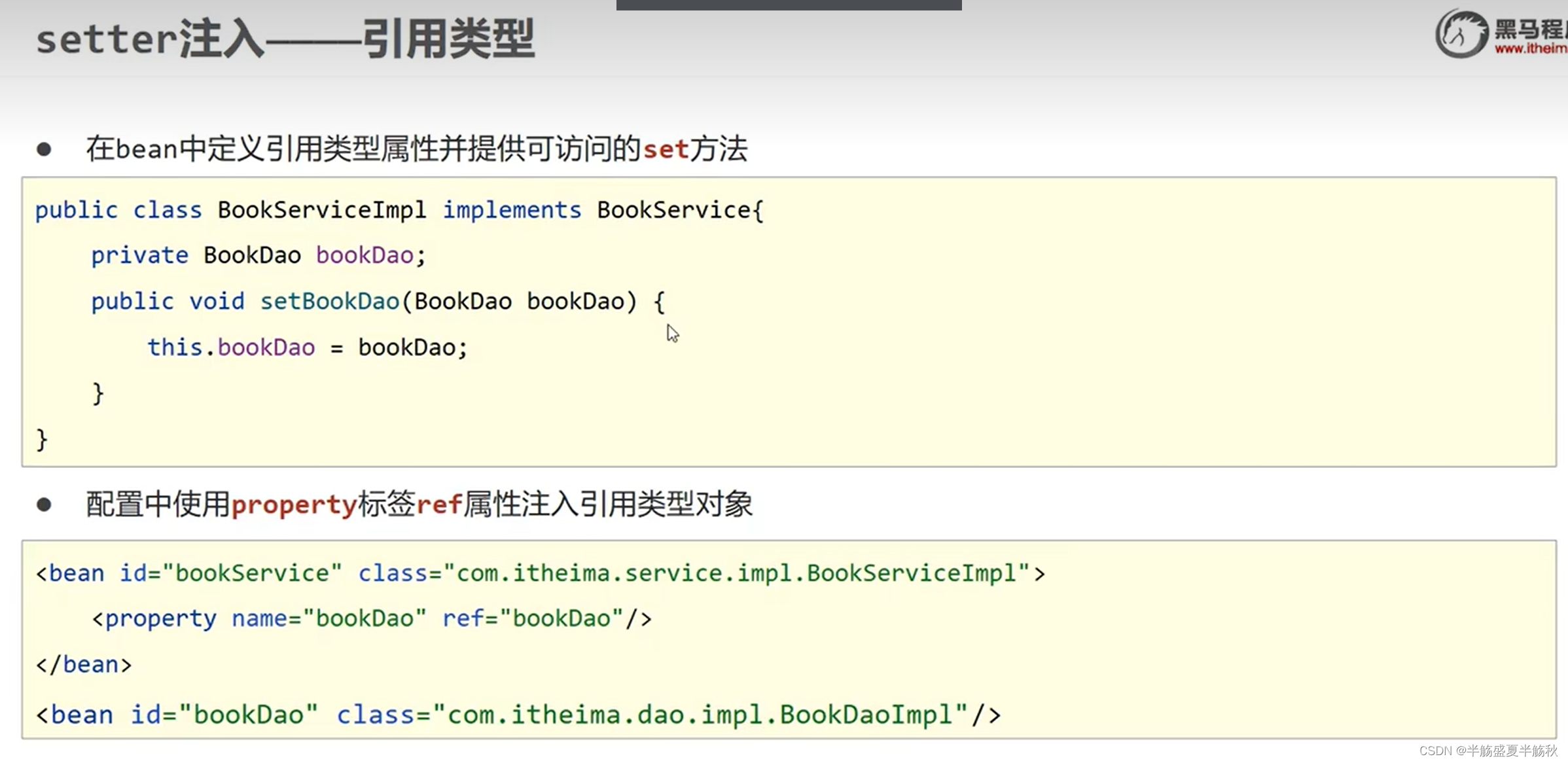1568x763 pixels.
Task: Click the first bullet point dot
Action: (x=44, y=150)
